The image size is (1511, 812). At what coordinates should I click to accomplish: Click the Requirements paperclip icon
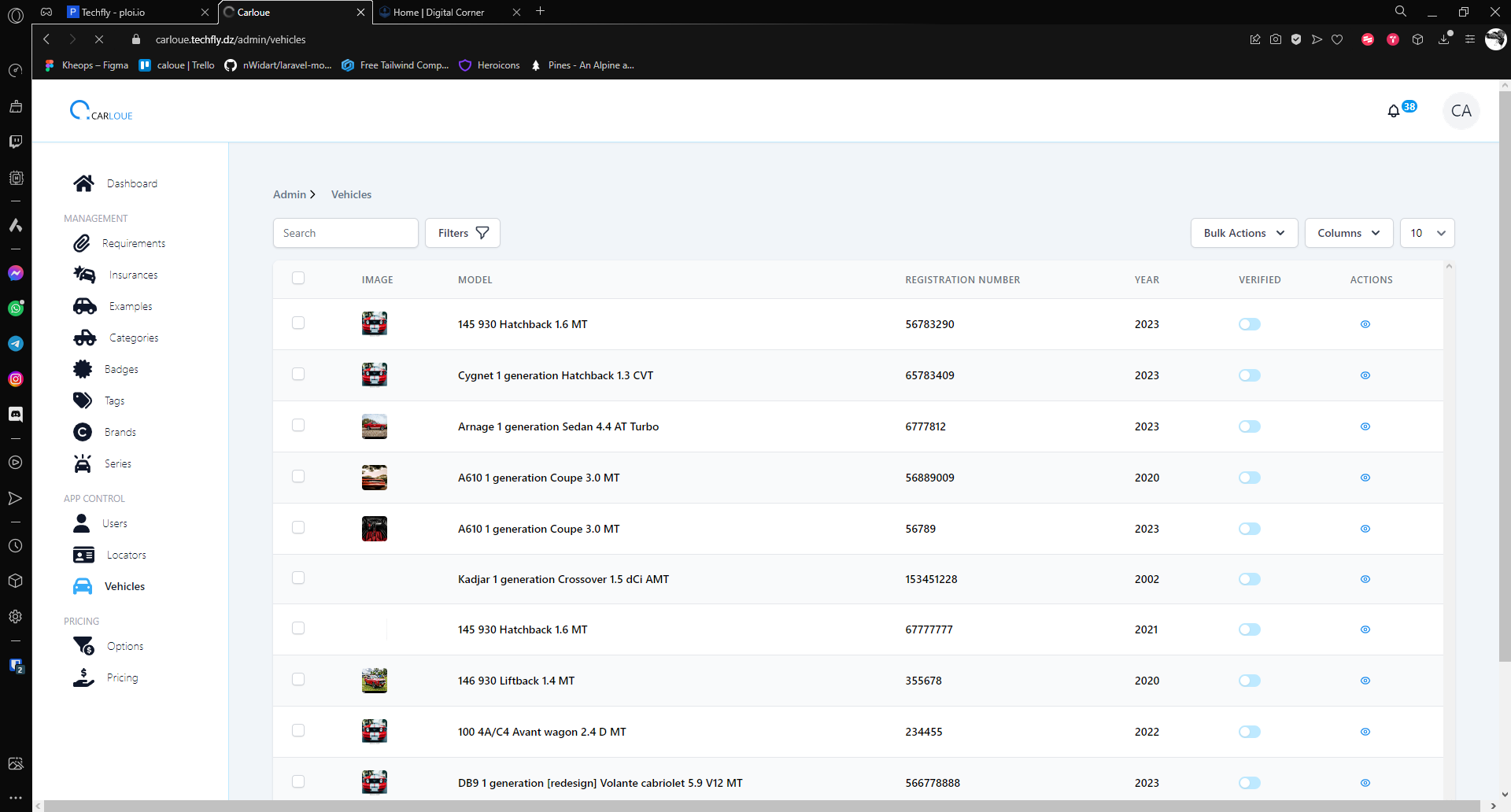[82, 243]
